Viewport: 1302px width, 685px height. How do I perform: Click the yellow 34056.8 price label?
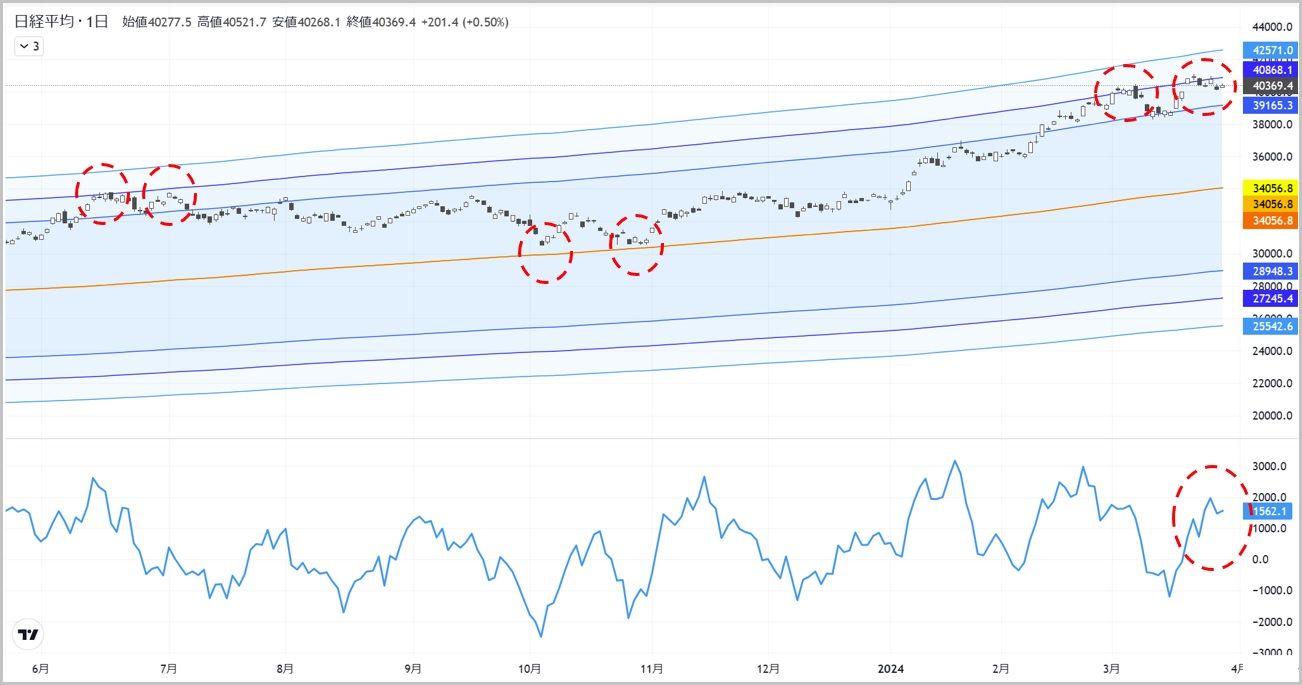1268,188
